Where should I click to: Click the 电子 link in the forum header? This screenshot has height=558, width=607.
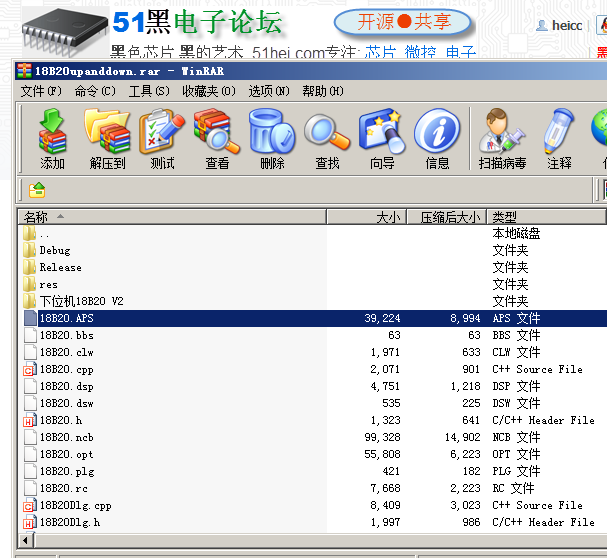461,52
